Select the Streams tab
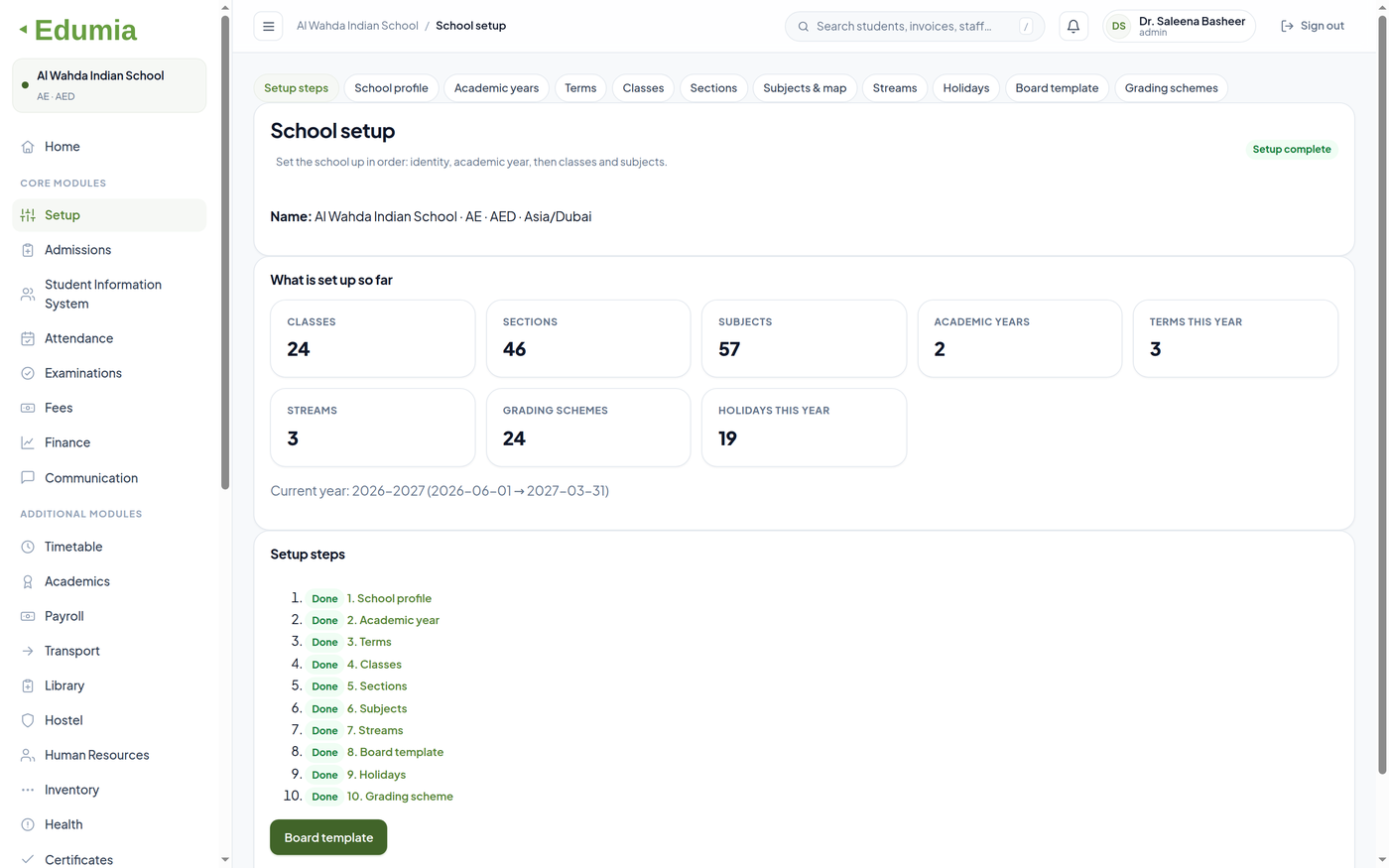This screenshot has width=1389, height=868. click(x=895, y=88)
